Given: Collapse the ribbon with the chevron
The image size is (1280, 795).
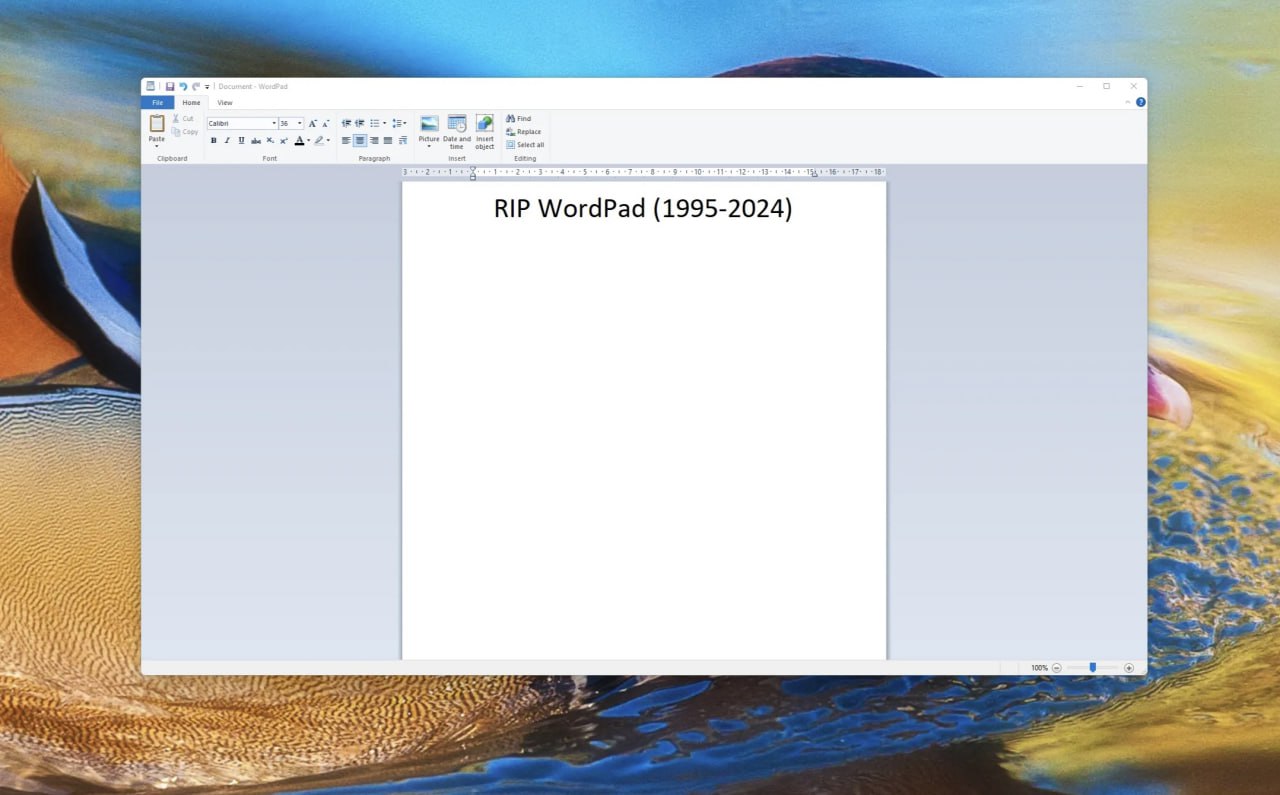Looking at the screenshot, I should click(x=1128, y=102).
